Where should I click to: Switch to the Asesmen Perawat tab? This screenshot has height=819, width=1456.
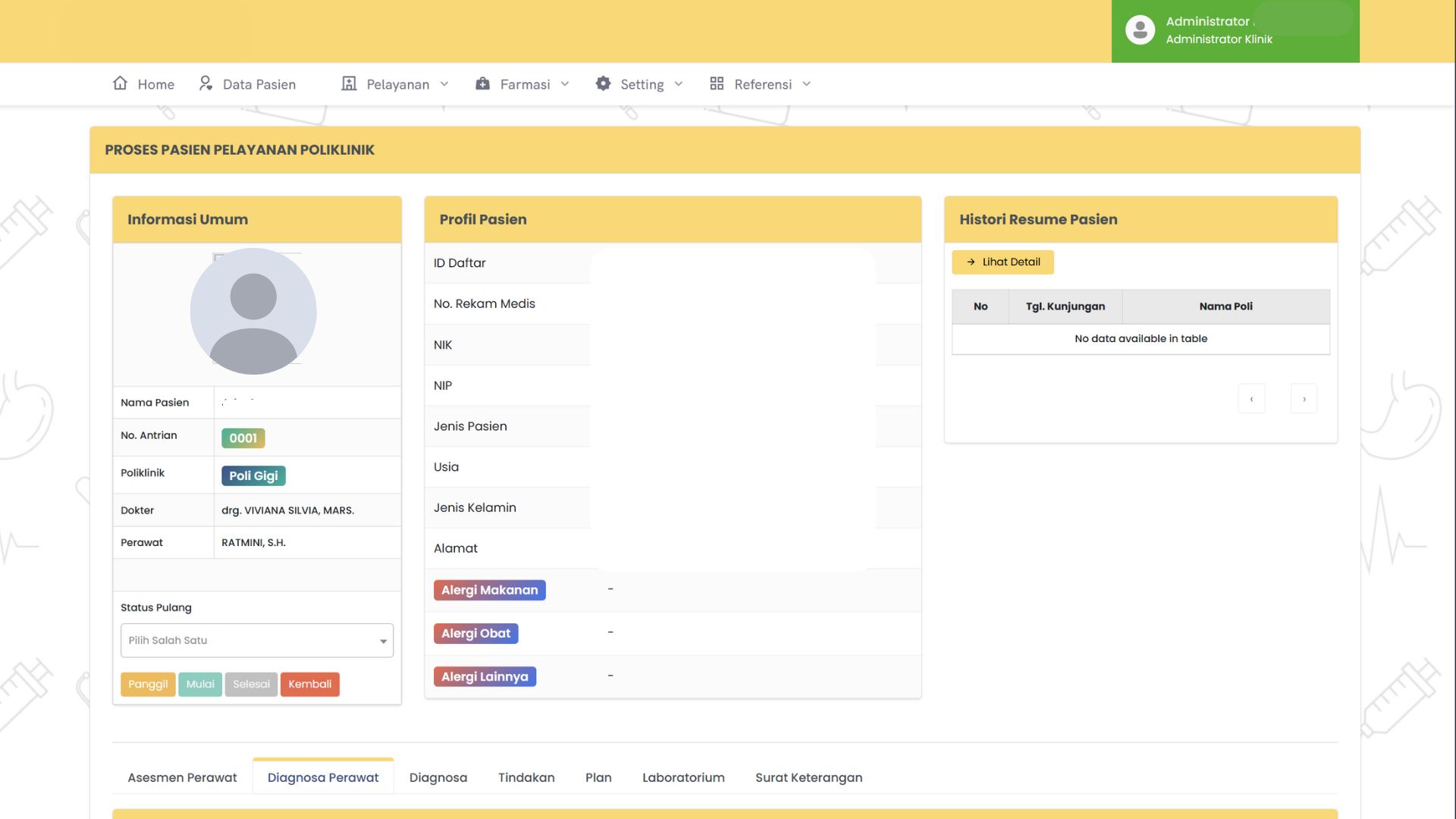point(182,777)
